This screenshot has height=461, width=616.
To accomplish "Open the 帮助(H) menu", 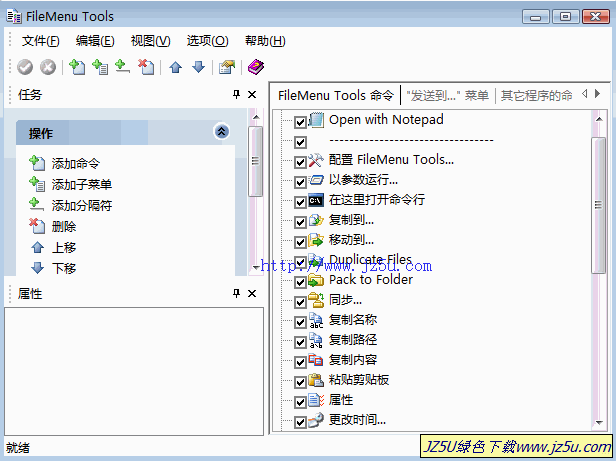I will 265,40.
